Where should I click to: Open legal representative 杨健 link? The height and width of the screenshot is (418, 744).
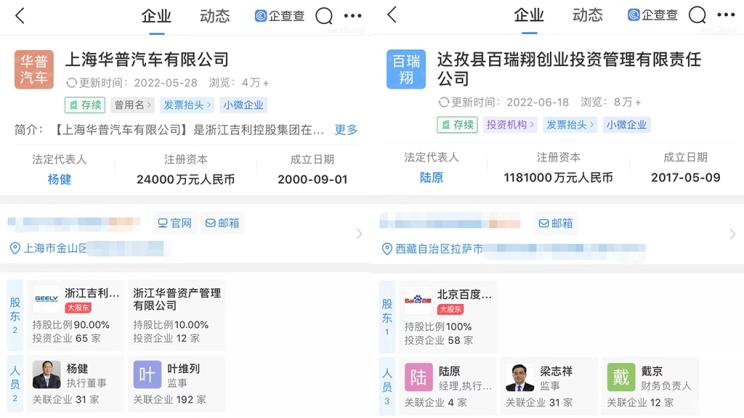point(60,179)
